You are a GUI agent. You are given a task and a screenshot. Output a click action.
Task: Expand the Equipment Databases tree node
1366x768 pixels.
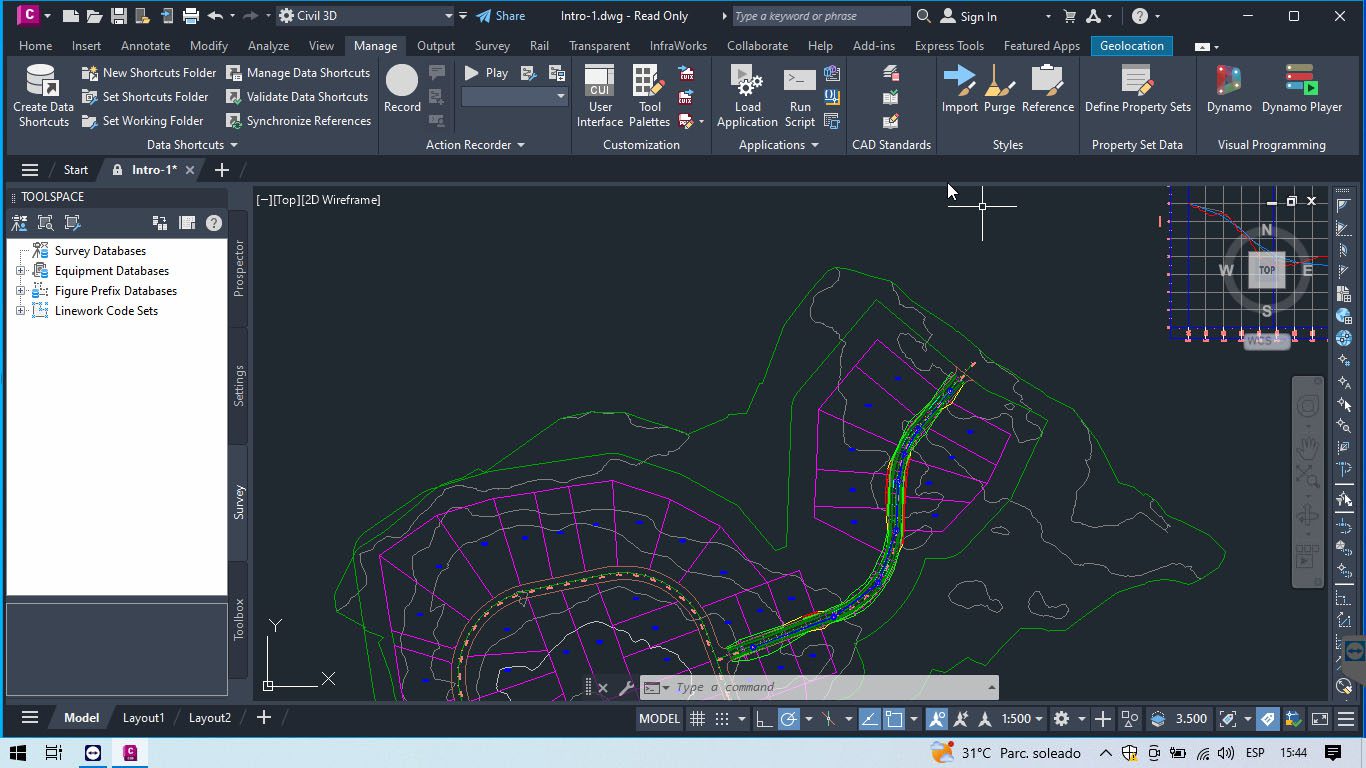coord(20,271)
